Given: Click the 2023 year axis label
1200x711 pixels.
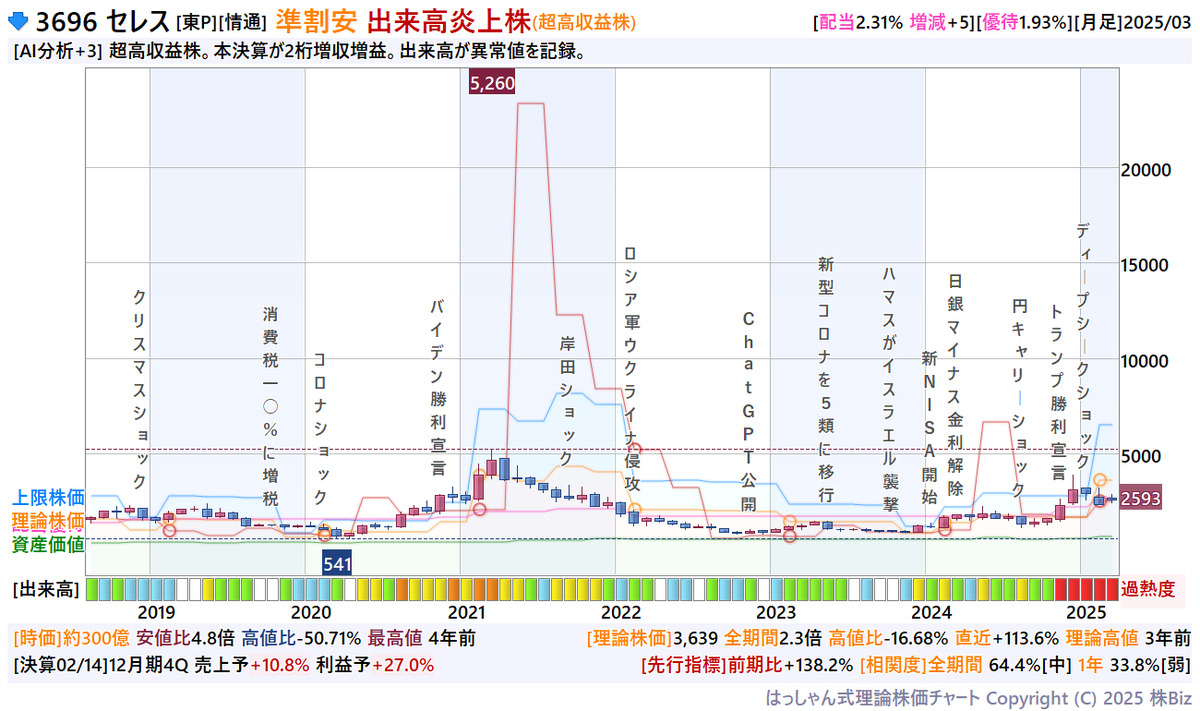Looking at the screenshot, I should 776,613.
